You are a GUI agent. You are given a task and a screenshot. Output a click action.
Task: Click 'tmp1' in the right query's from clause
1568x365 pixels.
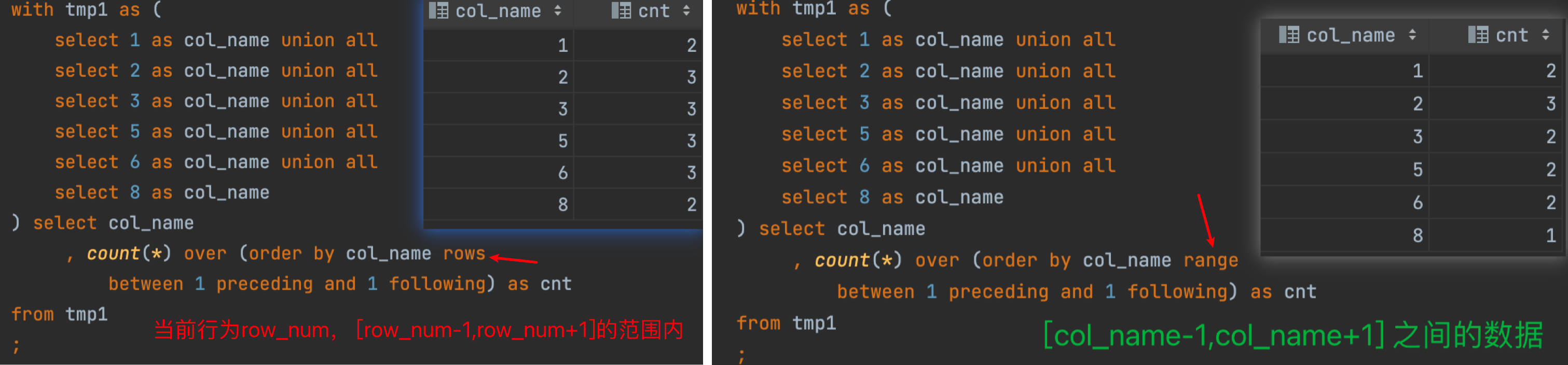pyautogui.click(x=814, y=323)
